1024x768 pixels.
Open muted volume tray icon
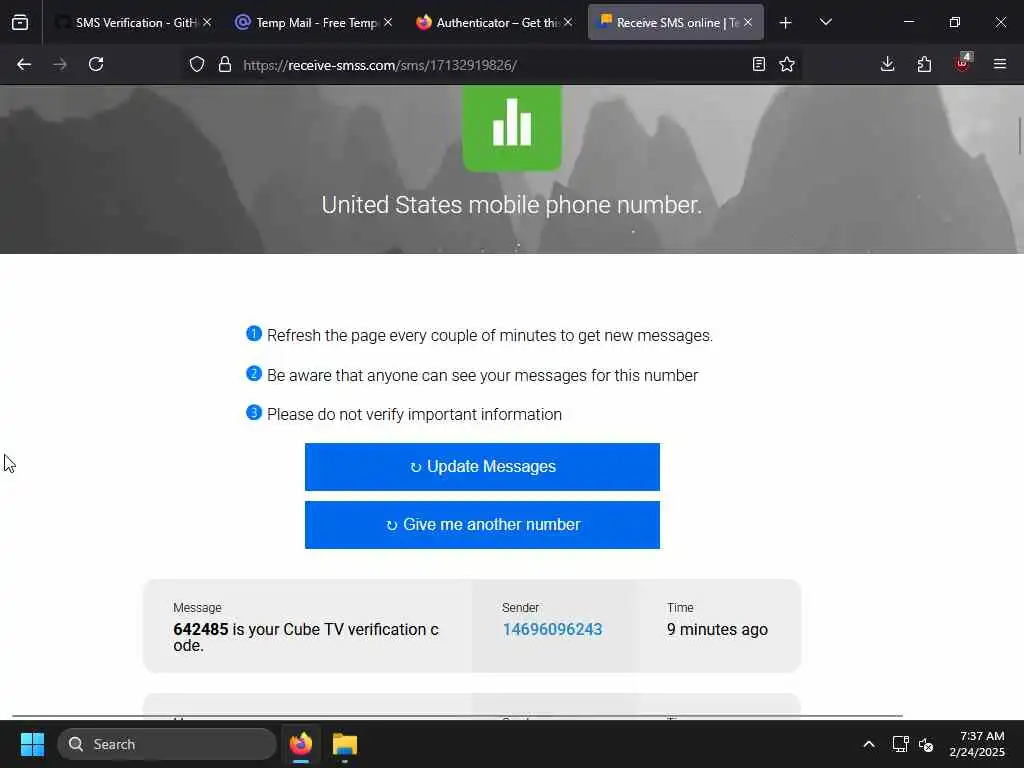(x=926, y=744)
